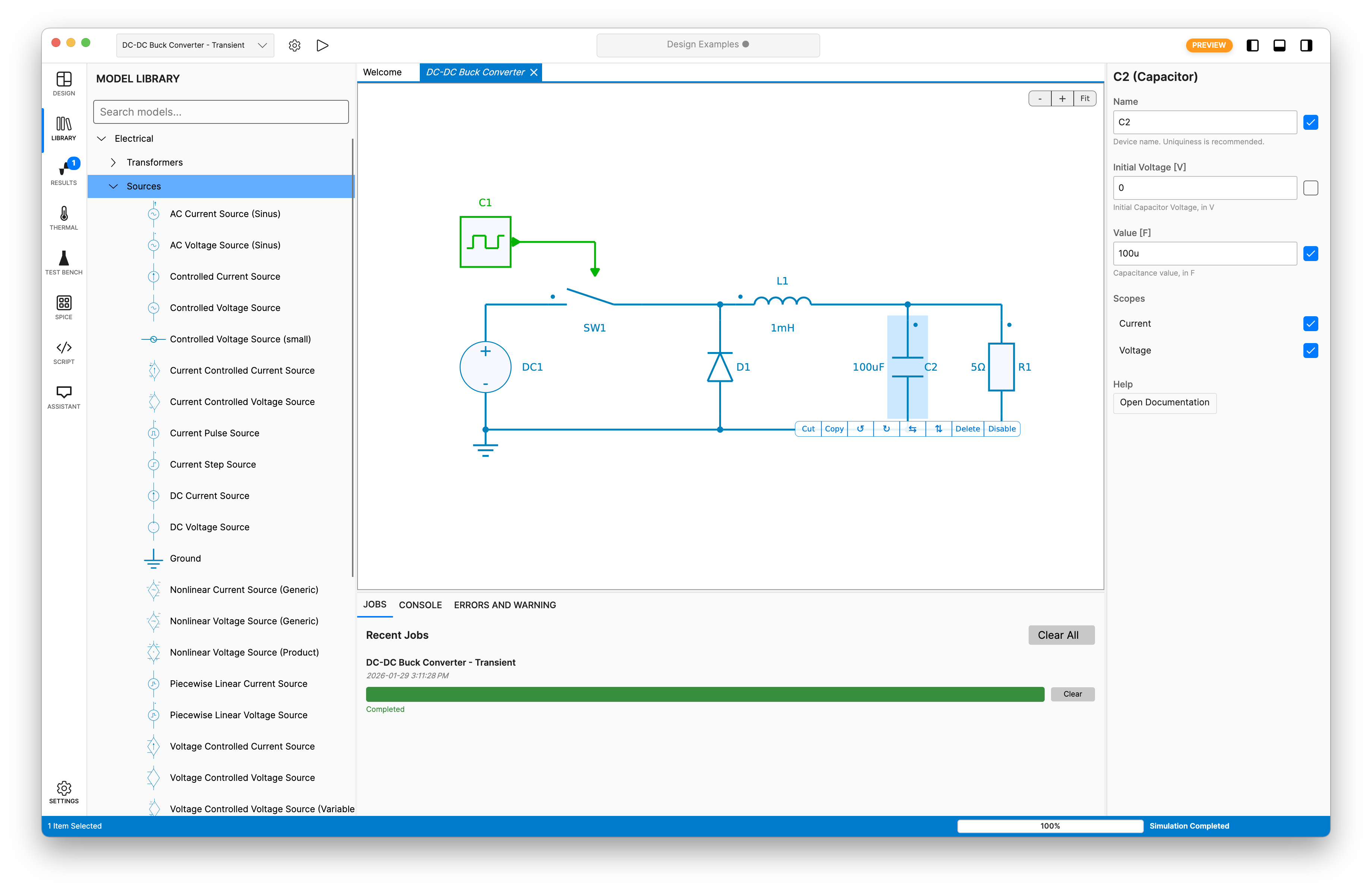
Task: Open the Thermal panel in sidebar
Action: tap(63, 218)
